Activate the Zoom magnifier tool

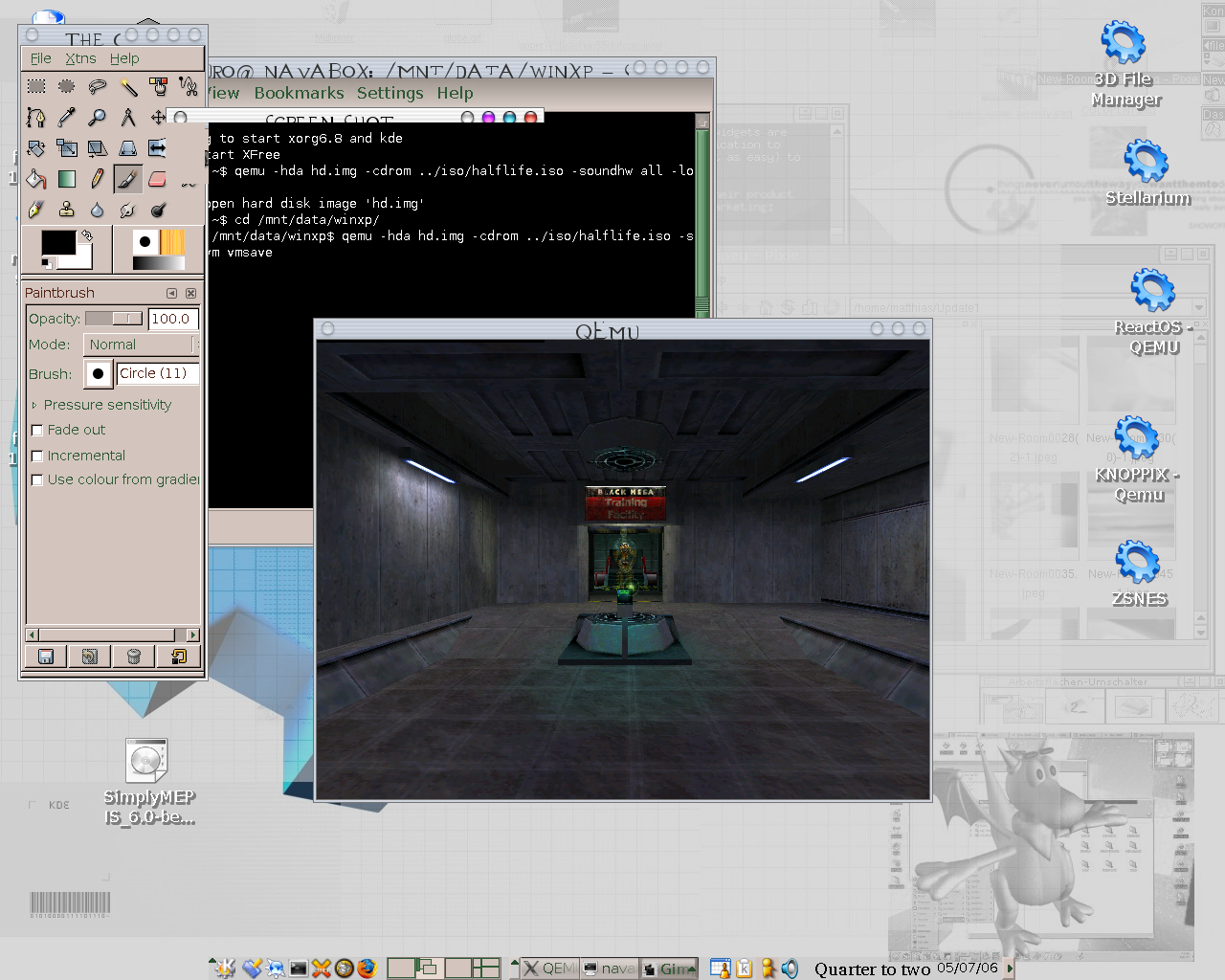98,118
